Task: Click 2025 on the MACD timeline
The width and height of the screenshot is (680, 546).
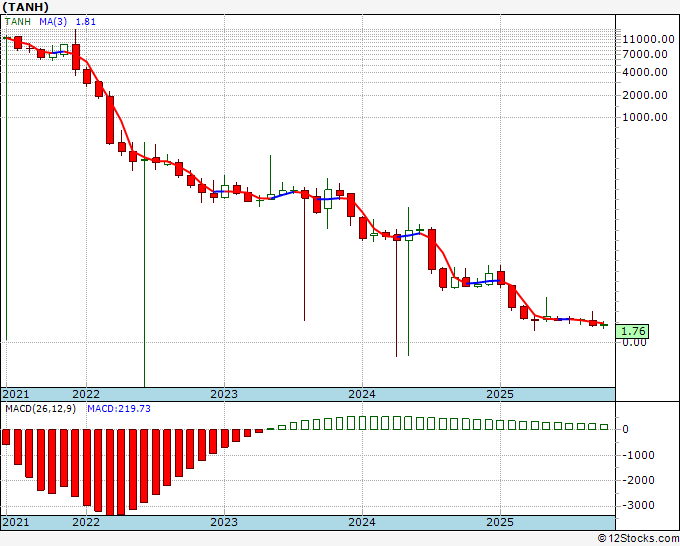Action: 500,522
